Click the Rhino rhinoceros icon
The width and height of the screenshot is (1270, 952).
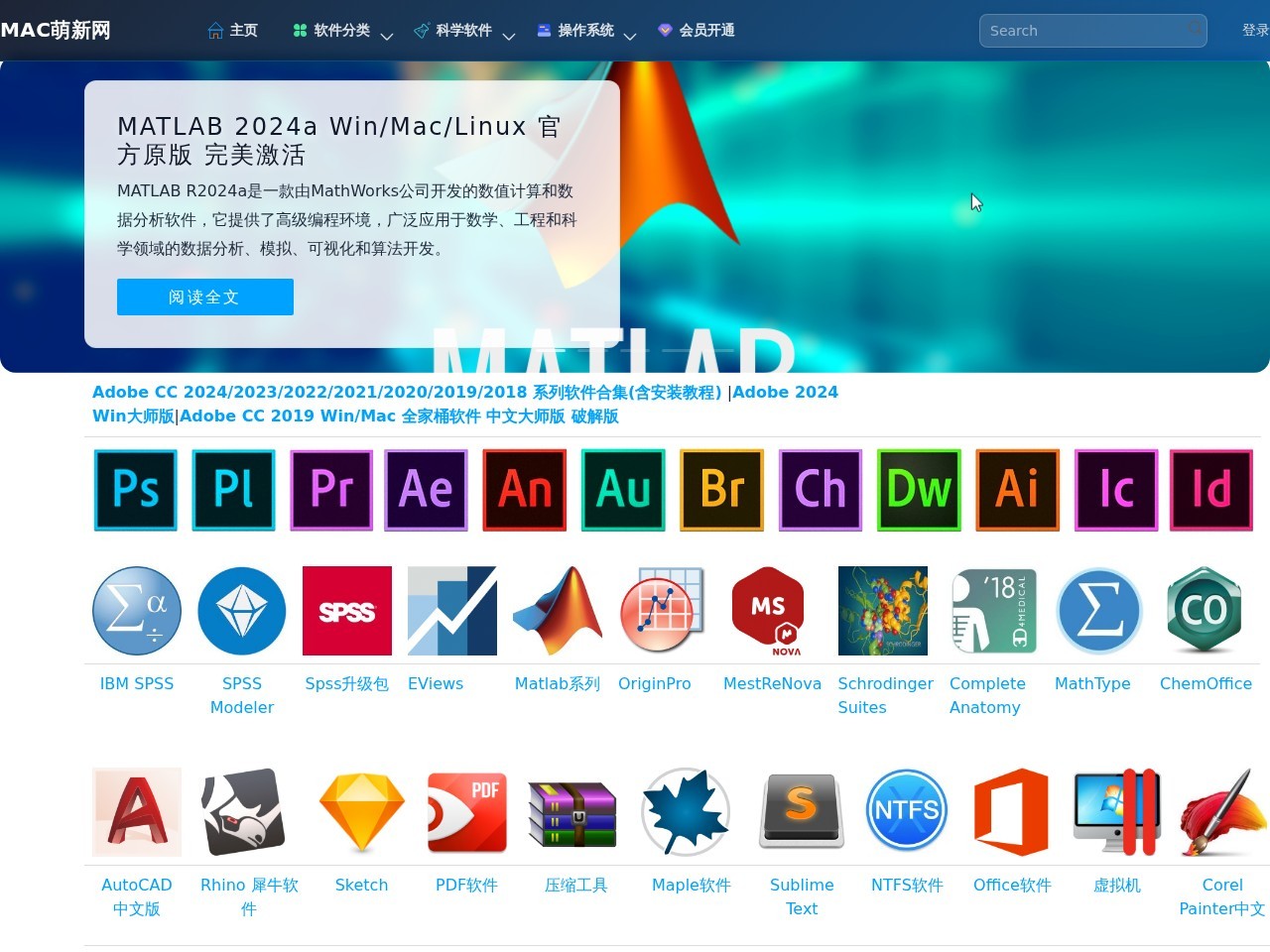[242, 812]
